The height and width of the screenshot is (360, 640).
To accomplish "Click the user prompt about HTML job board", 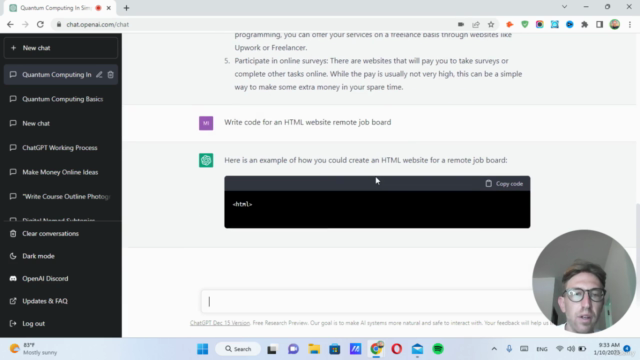I will click(307, 122).
